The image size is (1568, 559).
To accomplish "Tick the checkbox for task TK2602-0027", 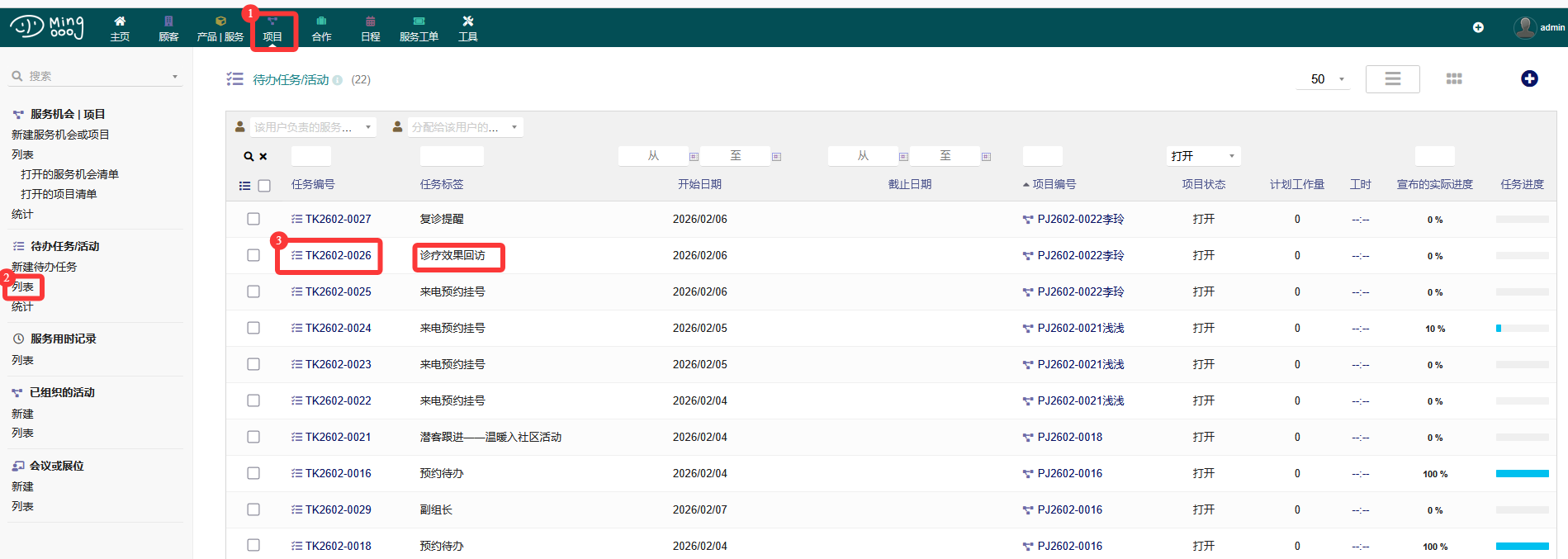I will [x=253, y=219].
